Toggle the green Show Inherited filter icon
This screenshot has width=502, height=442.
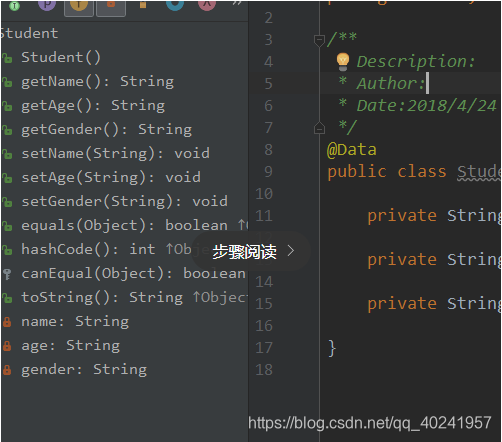click(14, 6)
